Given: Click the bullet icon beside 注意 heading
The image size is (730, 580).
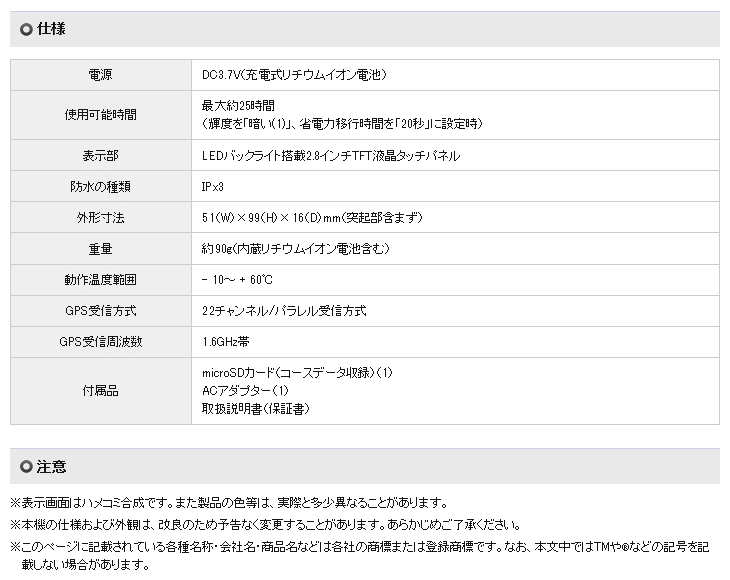Looking at the screenshot, I should tap(26, 467).
